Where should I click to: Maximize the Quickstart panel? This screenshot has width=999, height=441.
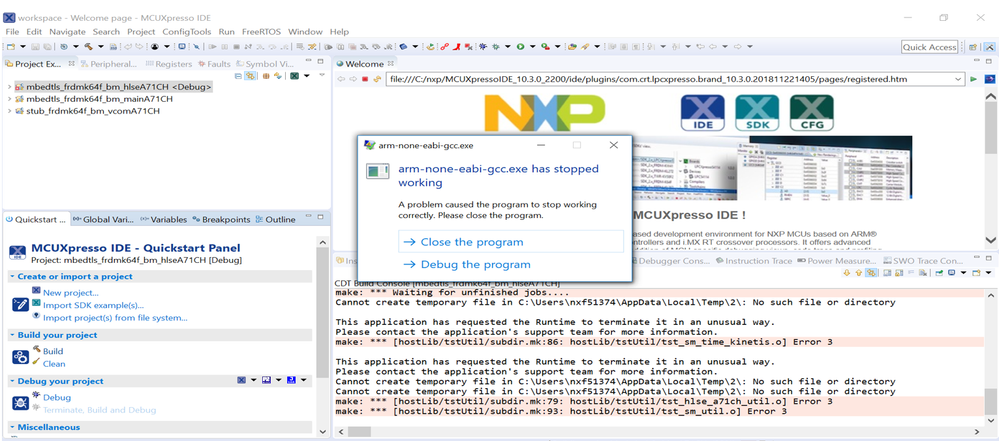pos(321,217)
